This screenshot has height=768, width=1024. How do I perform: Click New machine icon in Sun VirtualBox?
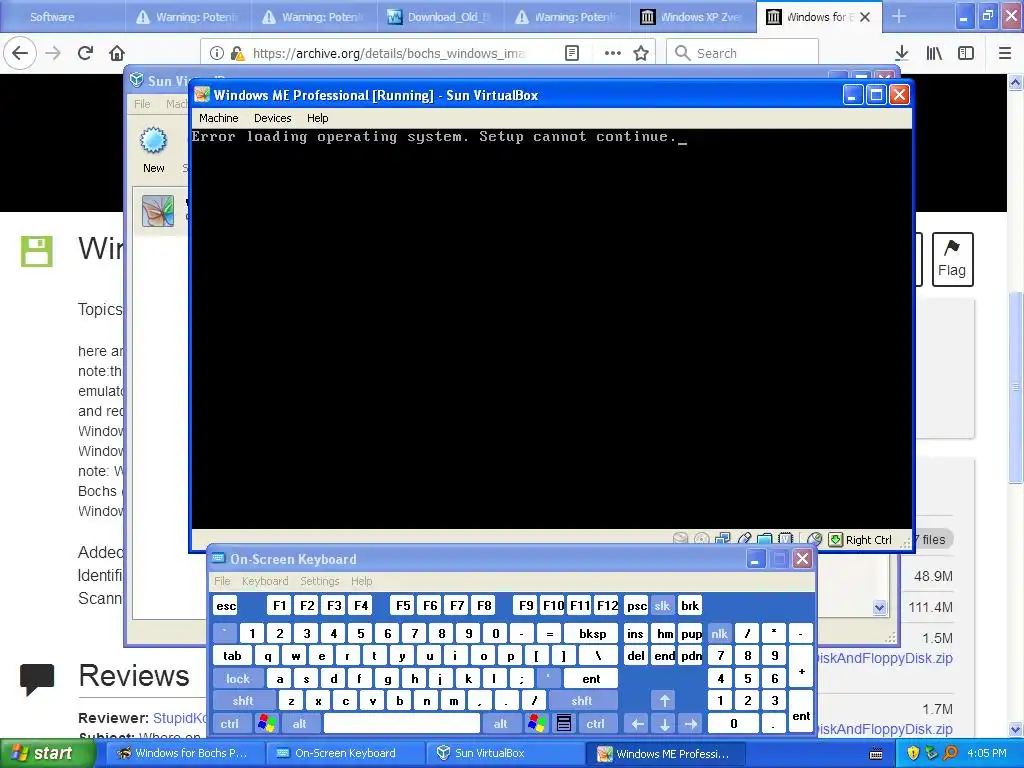154,150
